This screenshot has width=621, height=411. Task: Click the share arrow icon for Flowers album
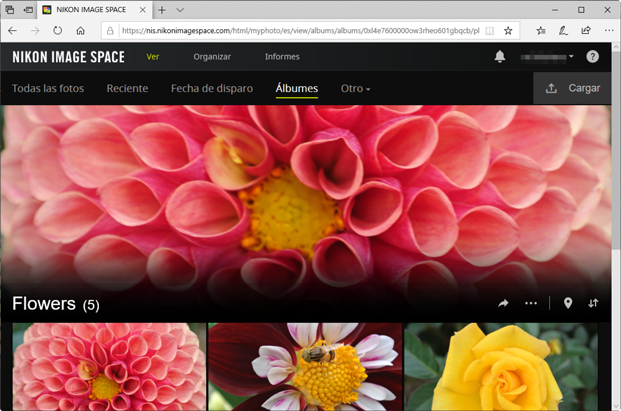point(503,303)
